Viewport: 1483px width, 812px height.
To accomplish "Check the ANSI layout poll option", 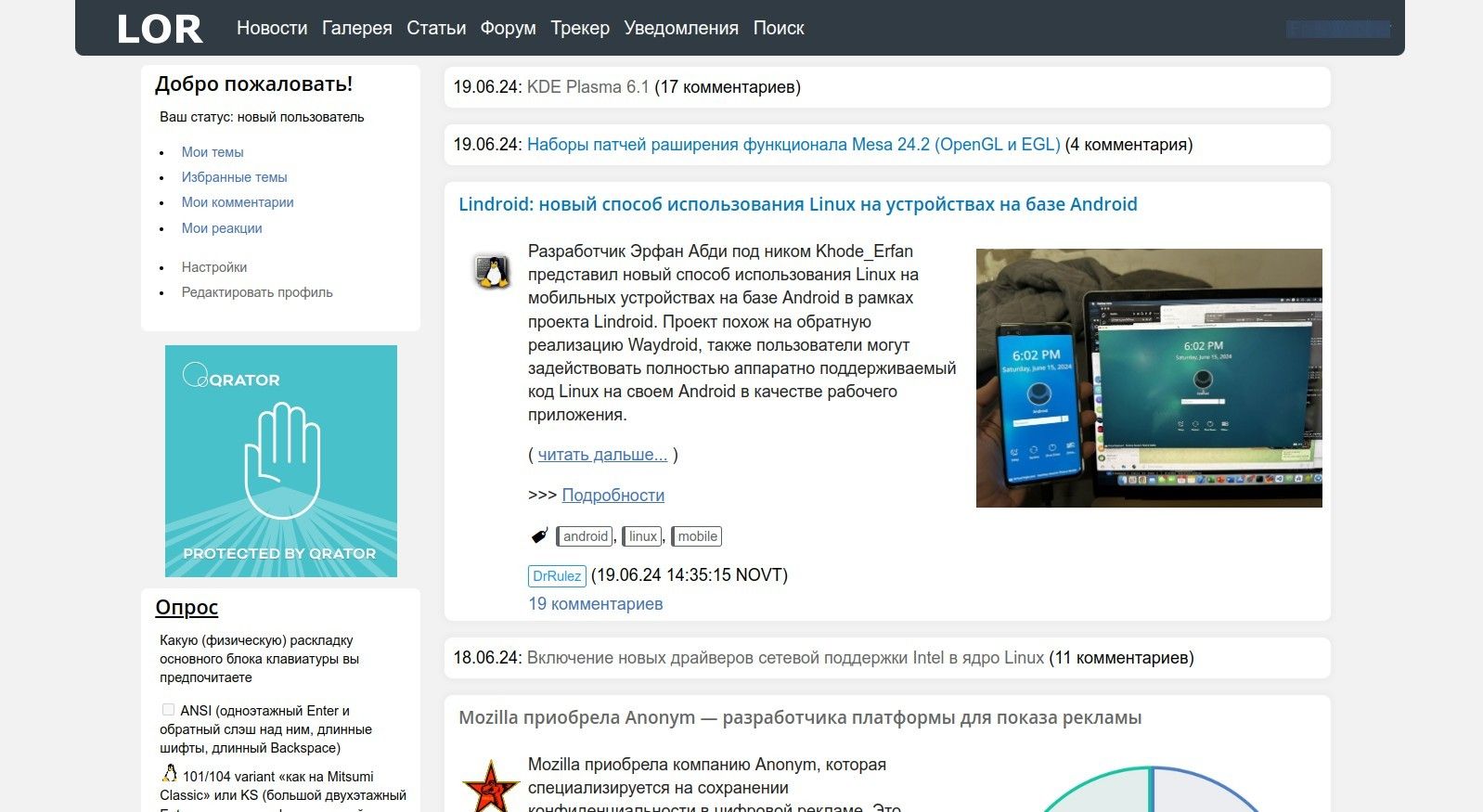I will (x=168, y=710).
